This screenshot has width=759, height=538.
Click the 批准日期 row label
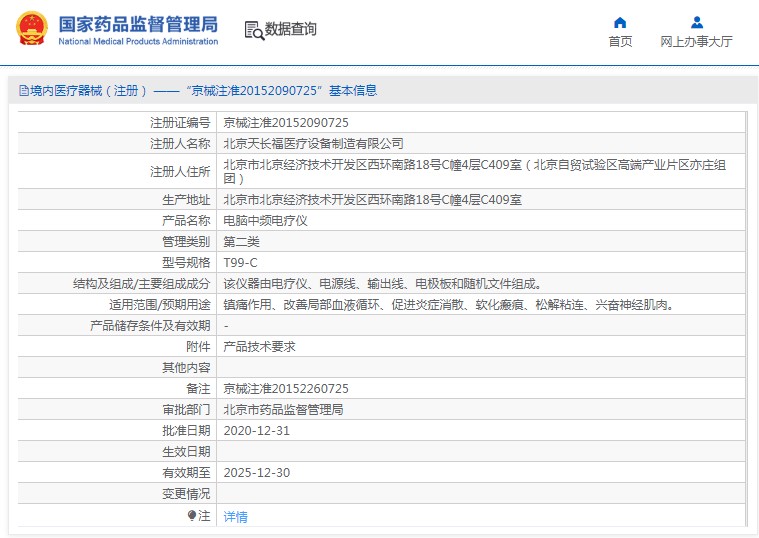point(186,431)
